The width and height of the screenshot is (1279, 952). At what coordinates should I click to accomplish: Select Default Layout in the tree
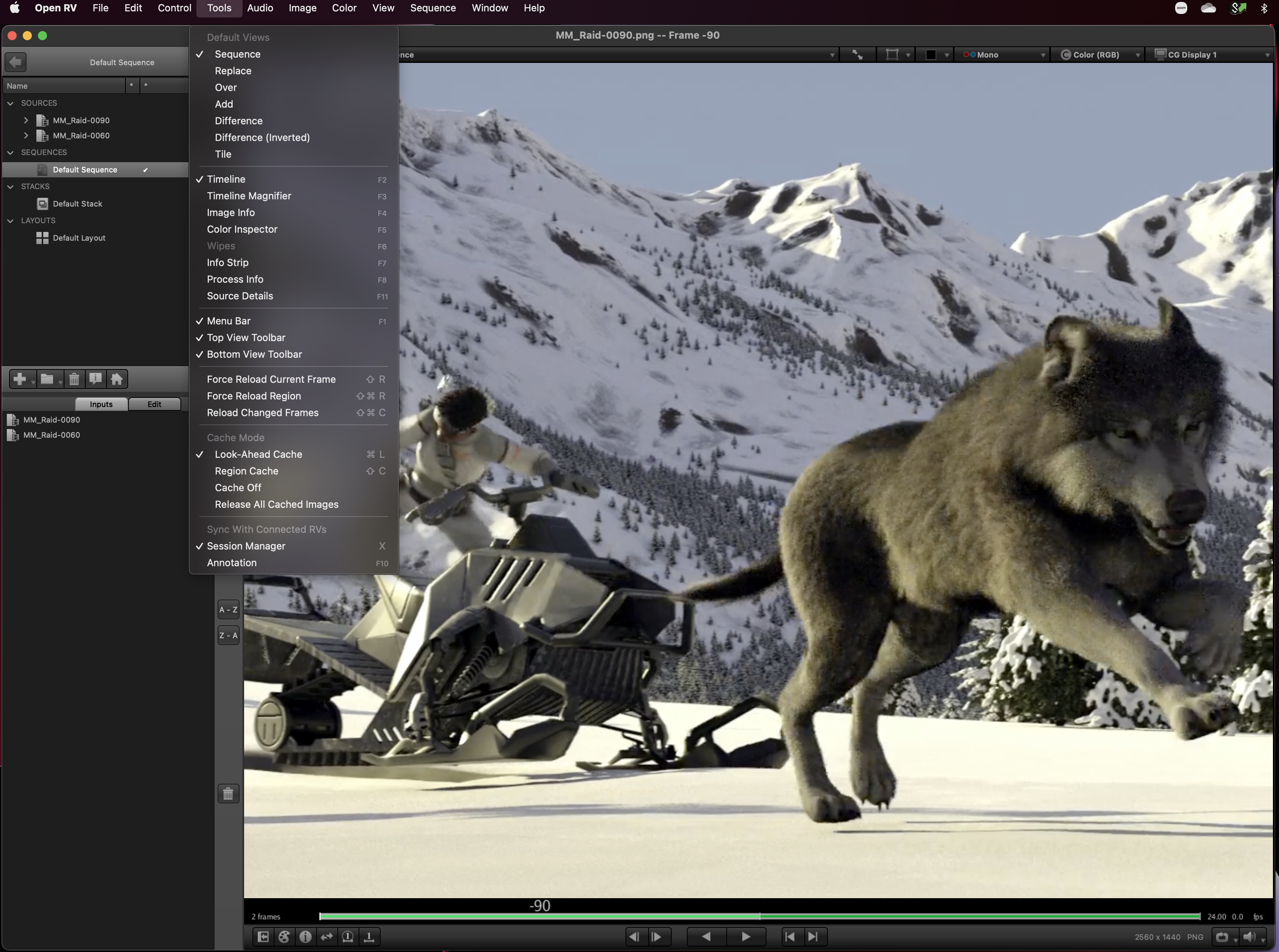79,238
